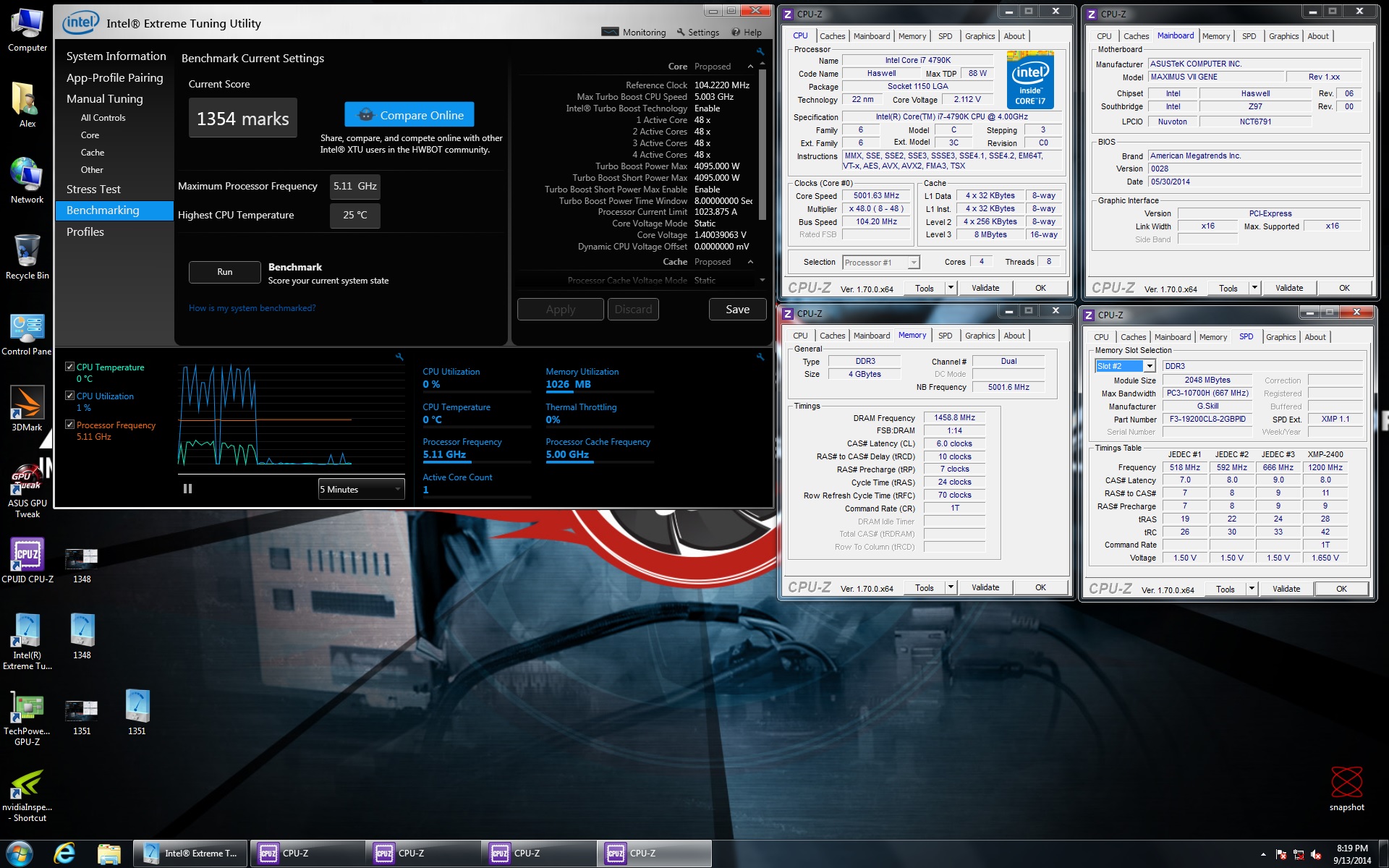This screenshot has width=1389, height=868.
Task: Click the 1354 marks score box
Action: (242, 118)
